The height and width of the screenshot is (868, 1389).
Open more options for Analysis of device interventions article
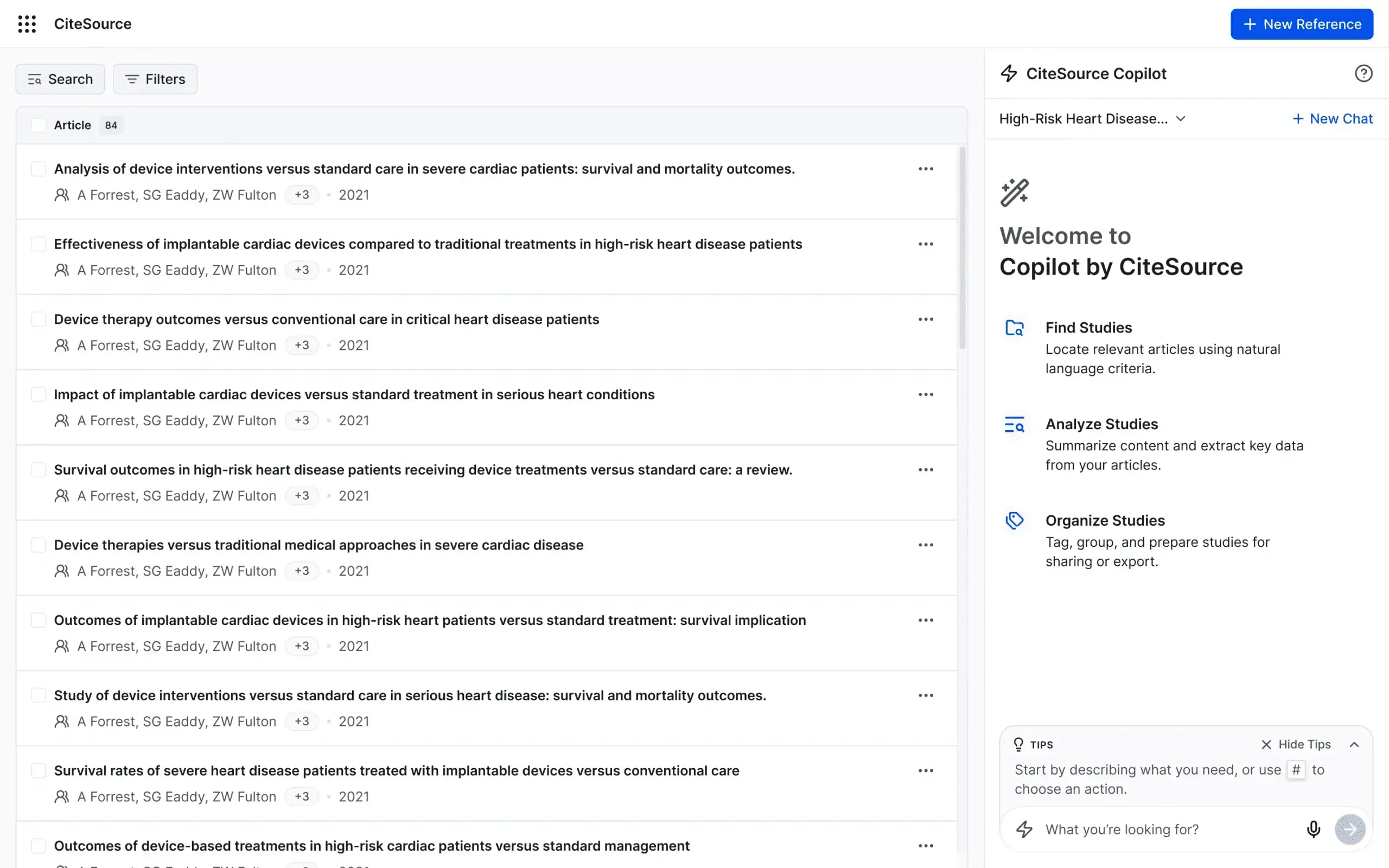pos(925,169)
